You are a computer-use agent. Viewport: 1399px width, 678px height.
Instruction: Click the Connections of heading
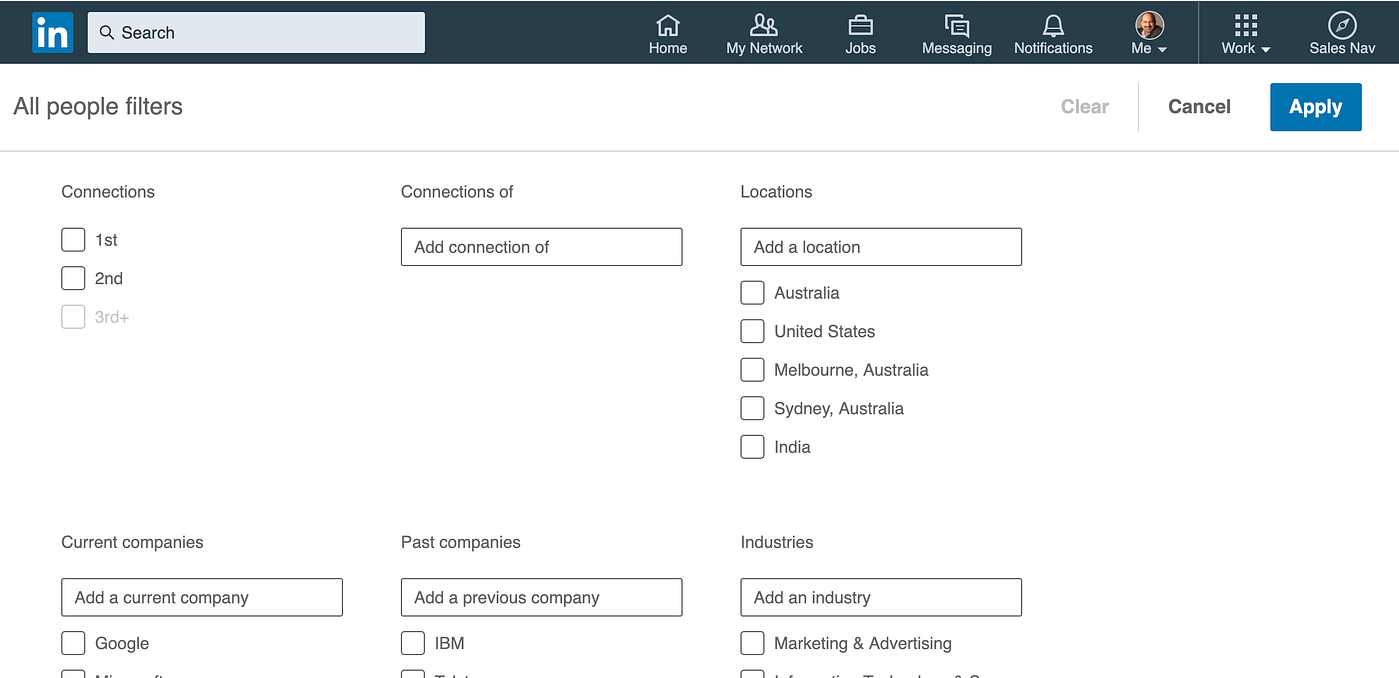(x=457, y=192)
